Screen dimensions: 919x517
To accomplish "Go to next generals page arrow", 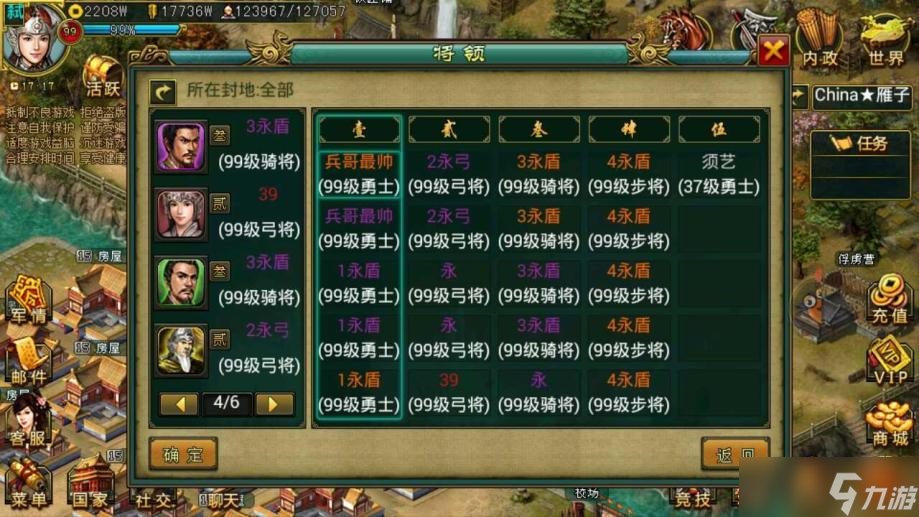I will (273, 404).
